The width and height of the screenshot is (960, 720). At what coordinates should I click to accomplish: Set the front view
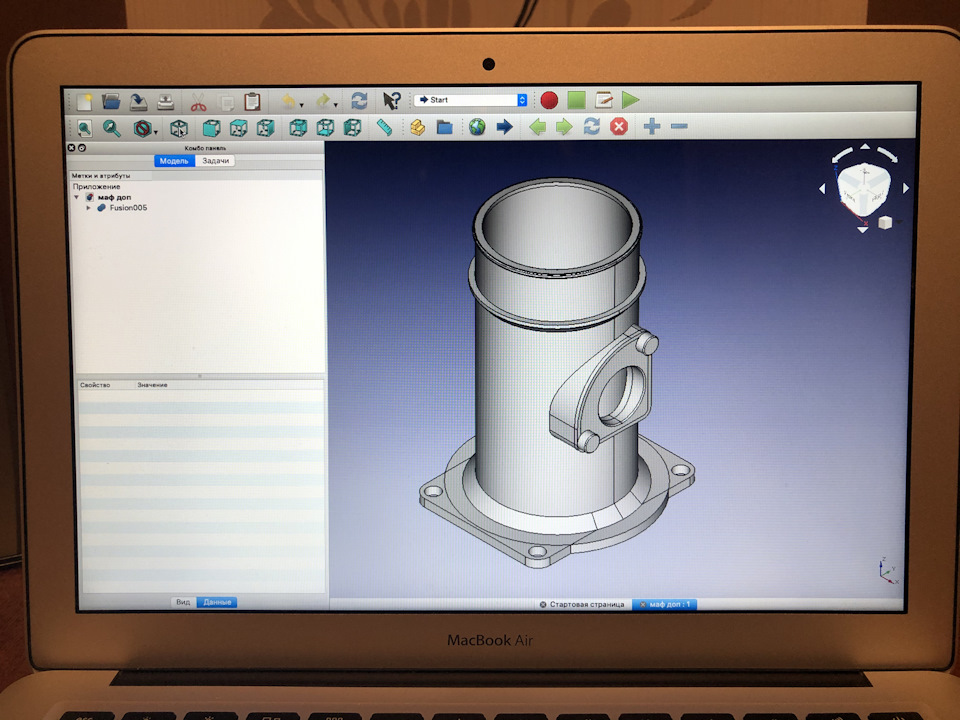point(211,128)
